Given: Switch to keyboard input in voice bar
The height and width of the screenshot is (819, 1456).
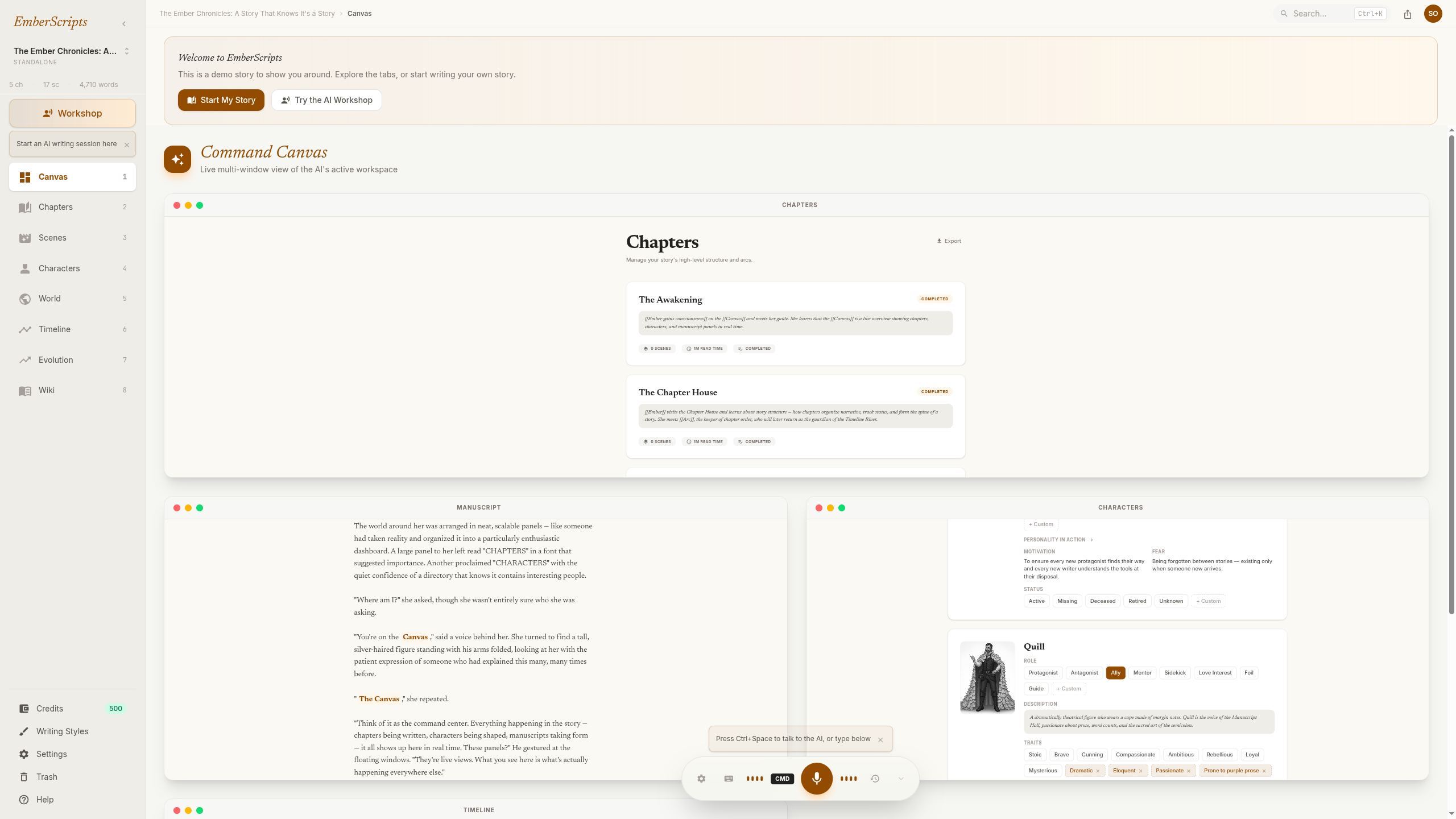Looking at the screenshot, I should click(x=729, y=779).
